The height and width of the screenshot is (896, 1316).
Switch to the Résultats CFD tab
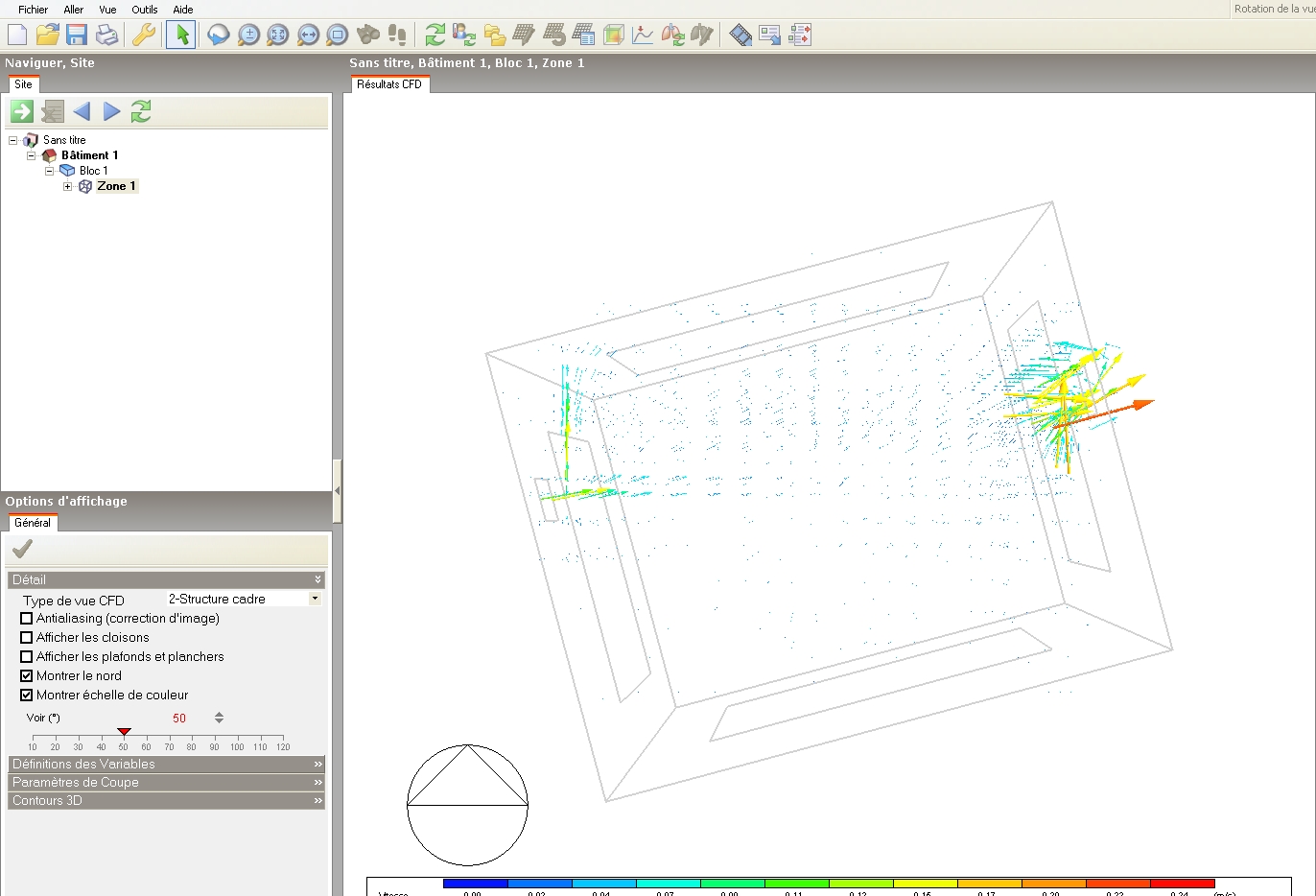(389, 83)
